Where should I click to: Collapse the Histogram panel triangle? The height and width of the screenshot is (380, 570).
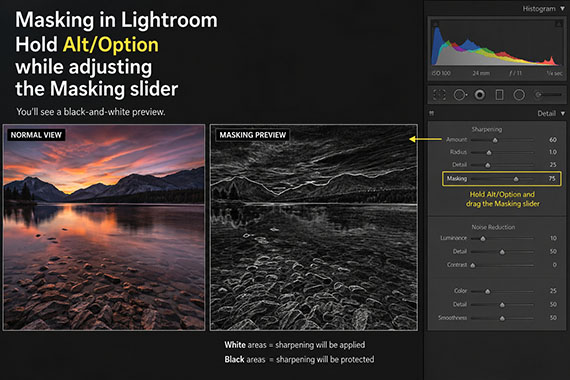[x=563, y=8]
